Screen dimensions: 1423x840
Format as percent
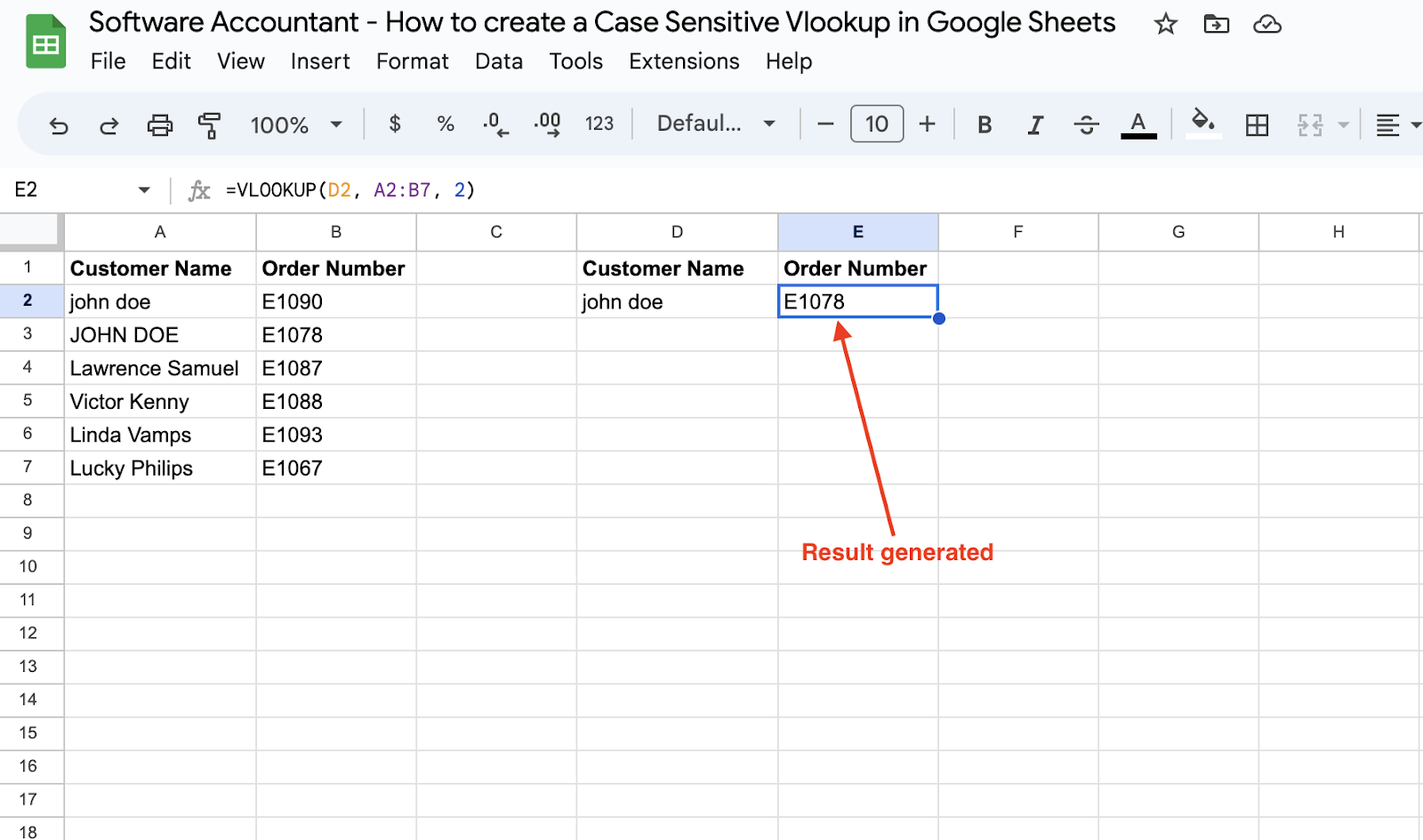pyautogui.click(x=446, y=124)
